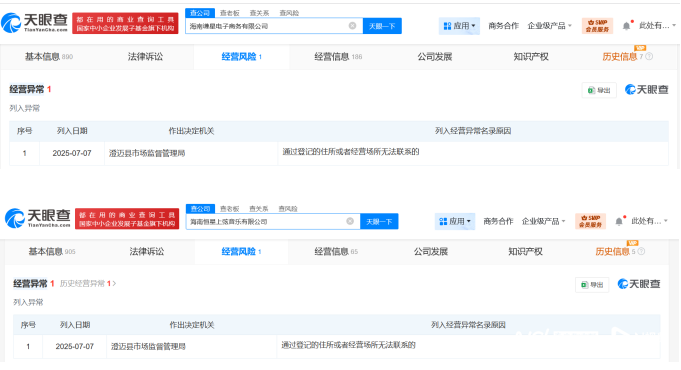
Task: Expand 企业级产品 menu on the 音乐 page
Action: [x=543, y=221]
